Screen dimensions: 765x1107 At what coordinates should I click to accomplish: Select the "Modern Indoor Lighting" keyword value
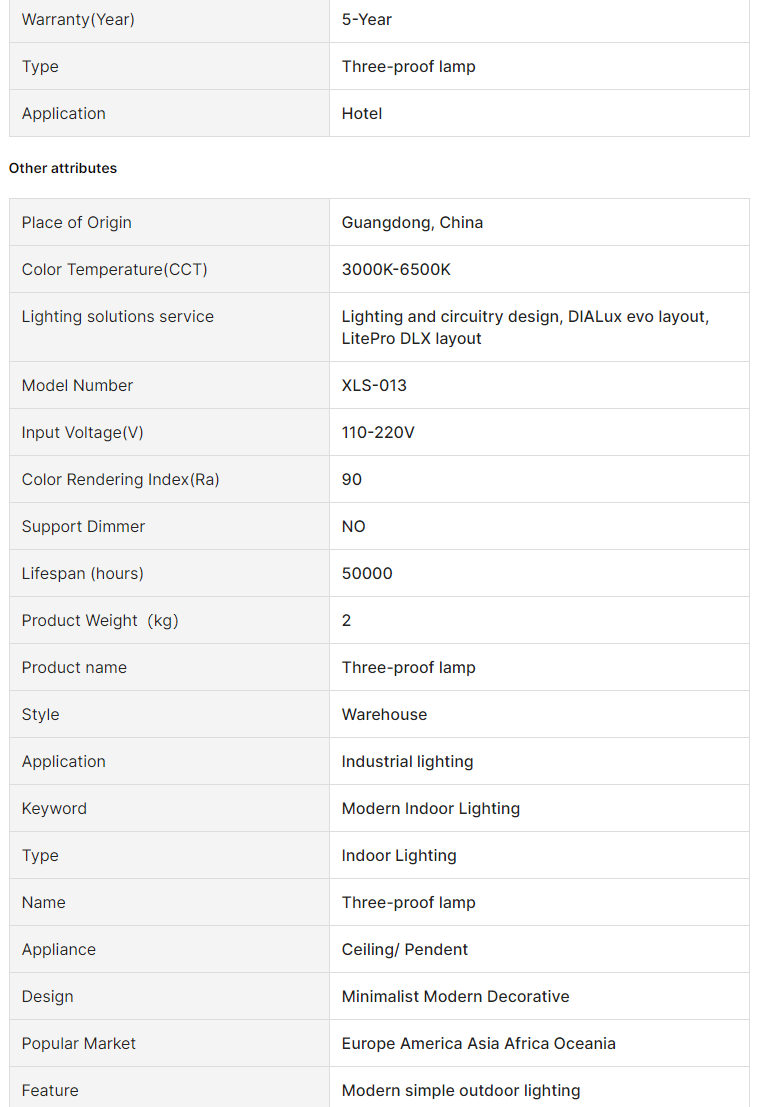point(431,808)
